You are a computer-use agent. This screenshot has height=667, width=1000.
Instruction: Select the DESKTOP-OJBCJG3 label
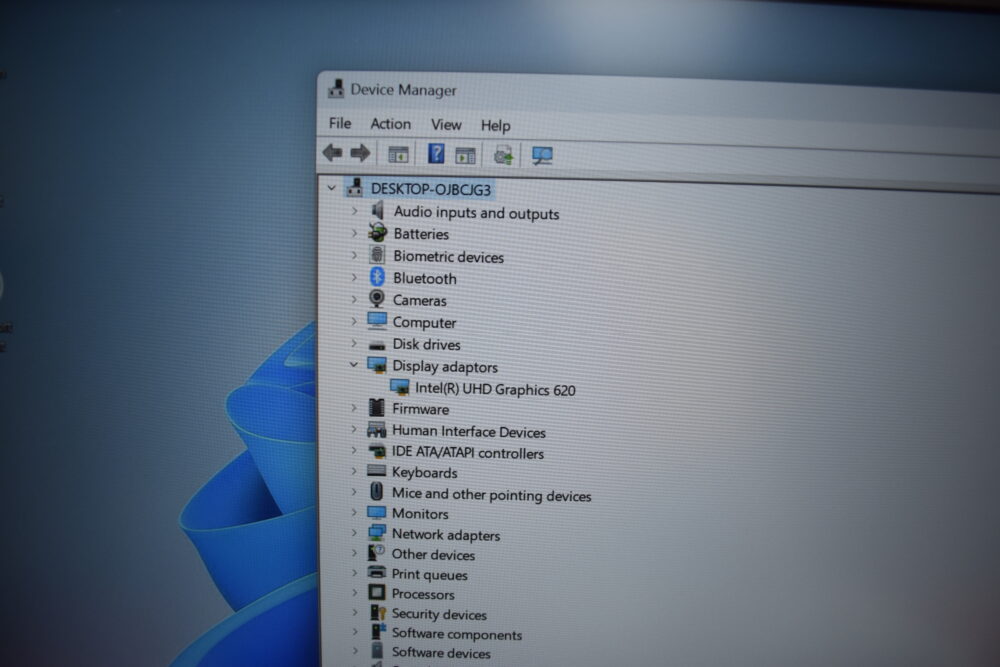click(430, 189)
